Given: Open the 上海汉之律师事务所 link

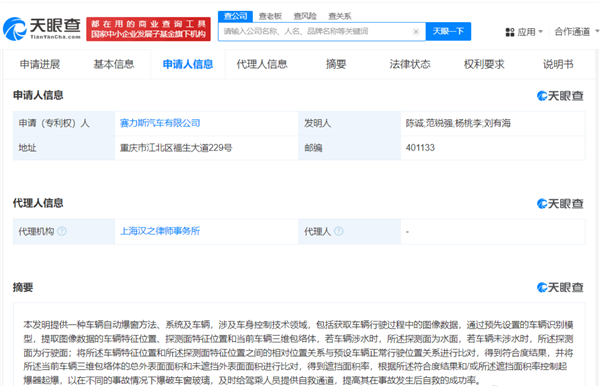Looking at the screenshot, I should (160, 231).
